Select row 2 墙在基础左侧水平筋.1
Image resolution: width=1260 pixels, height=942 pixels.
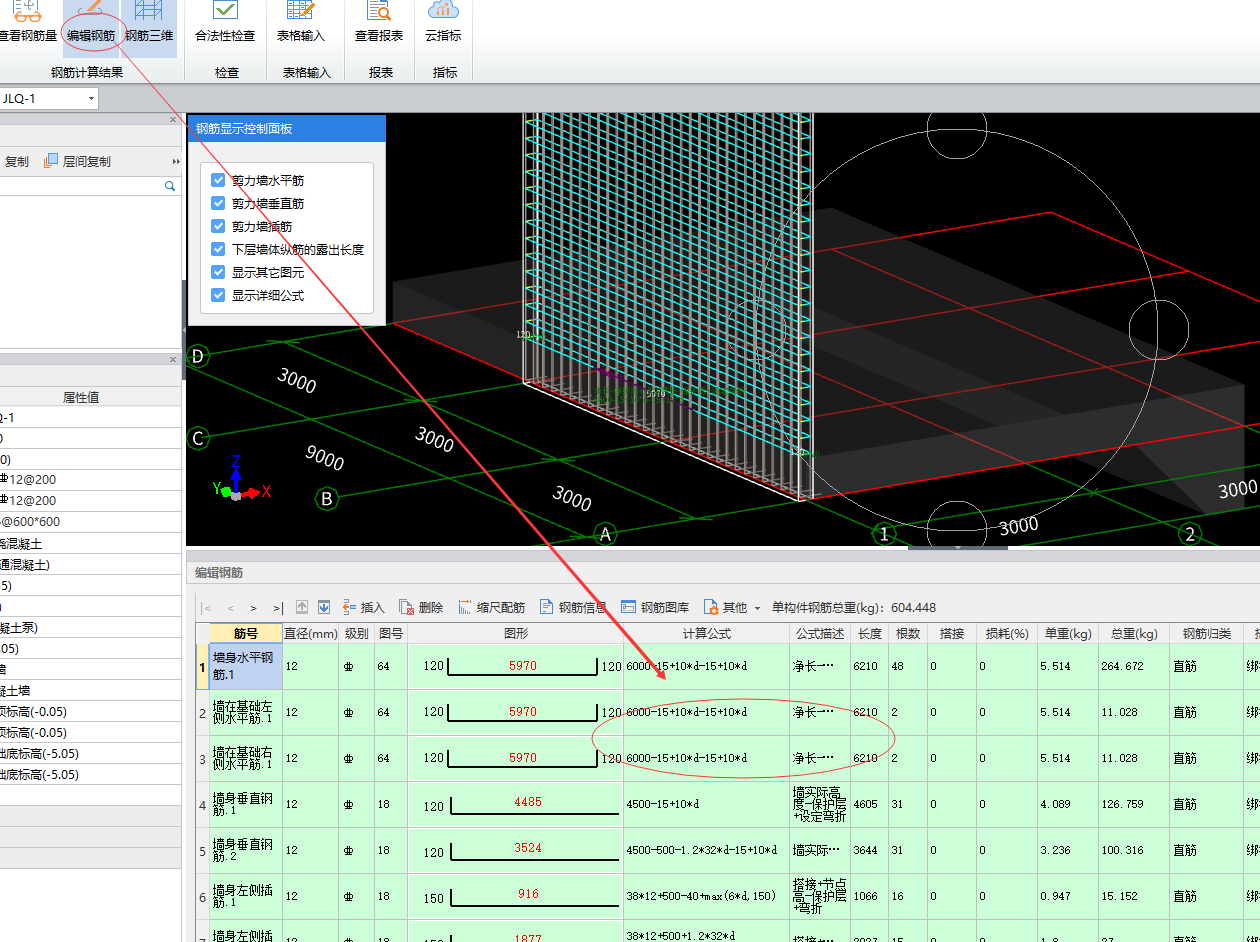click(246, 712)
